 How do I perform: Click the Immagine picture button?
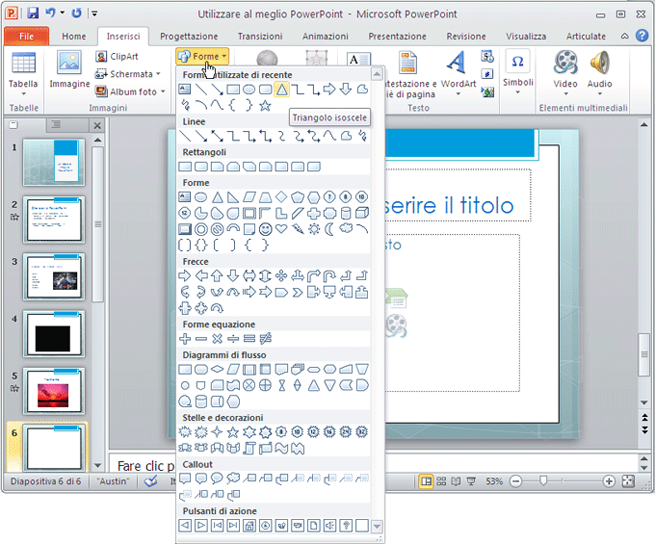click(69, 69)
